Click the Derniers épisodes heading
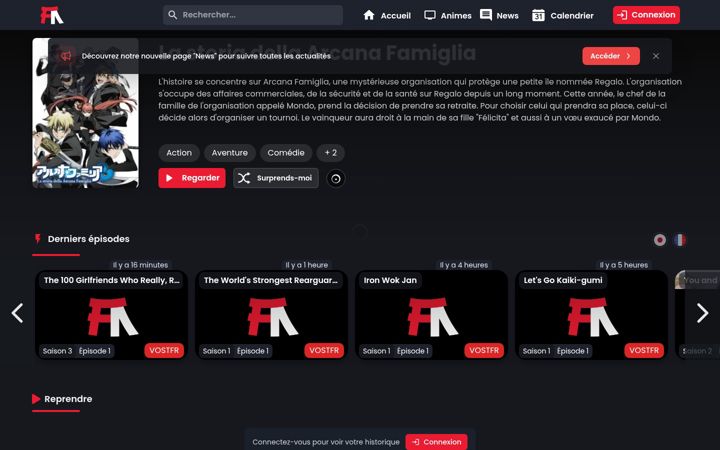The width and height of the screenshot is (720, 450). (89, 239)
